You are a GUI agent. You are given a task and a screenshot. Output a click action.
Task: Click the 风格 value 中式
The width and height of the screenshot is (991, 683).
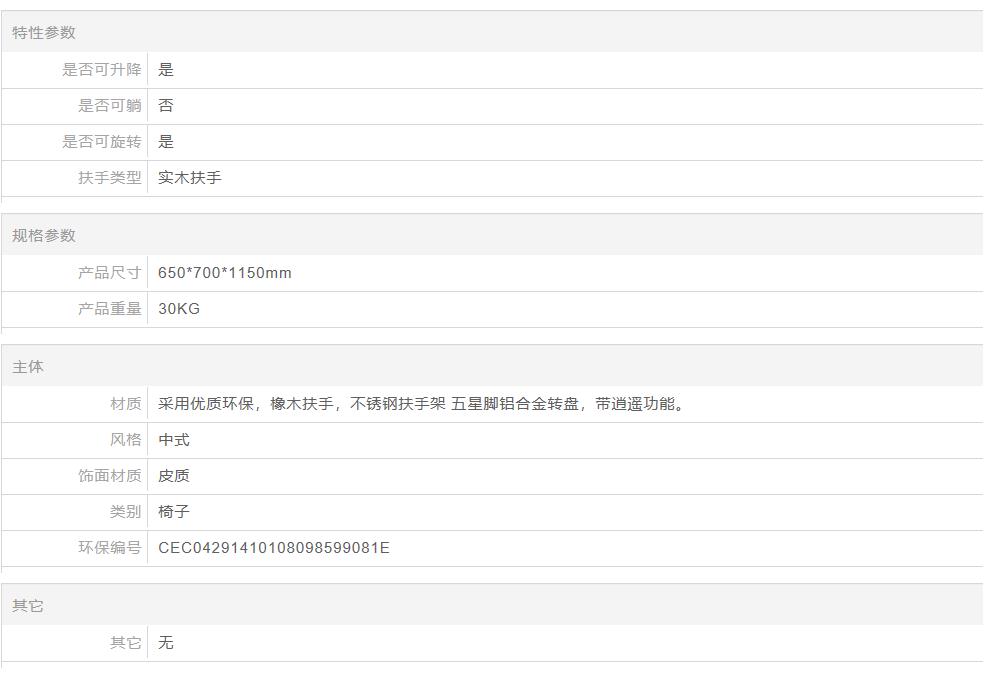pos(174,440)
